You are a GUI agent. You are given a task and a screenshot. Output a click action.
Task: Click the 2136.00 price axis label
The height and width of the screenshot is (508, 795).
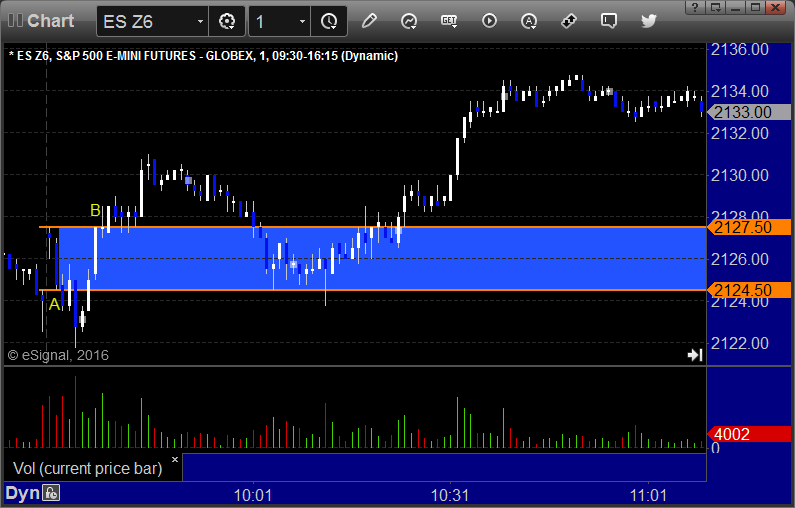point(740,49)
